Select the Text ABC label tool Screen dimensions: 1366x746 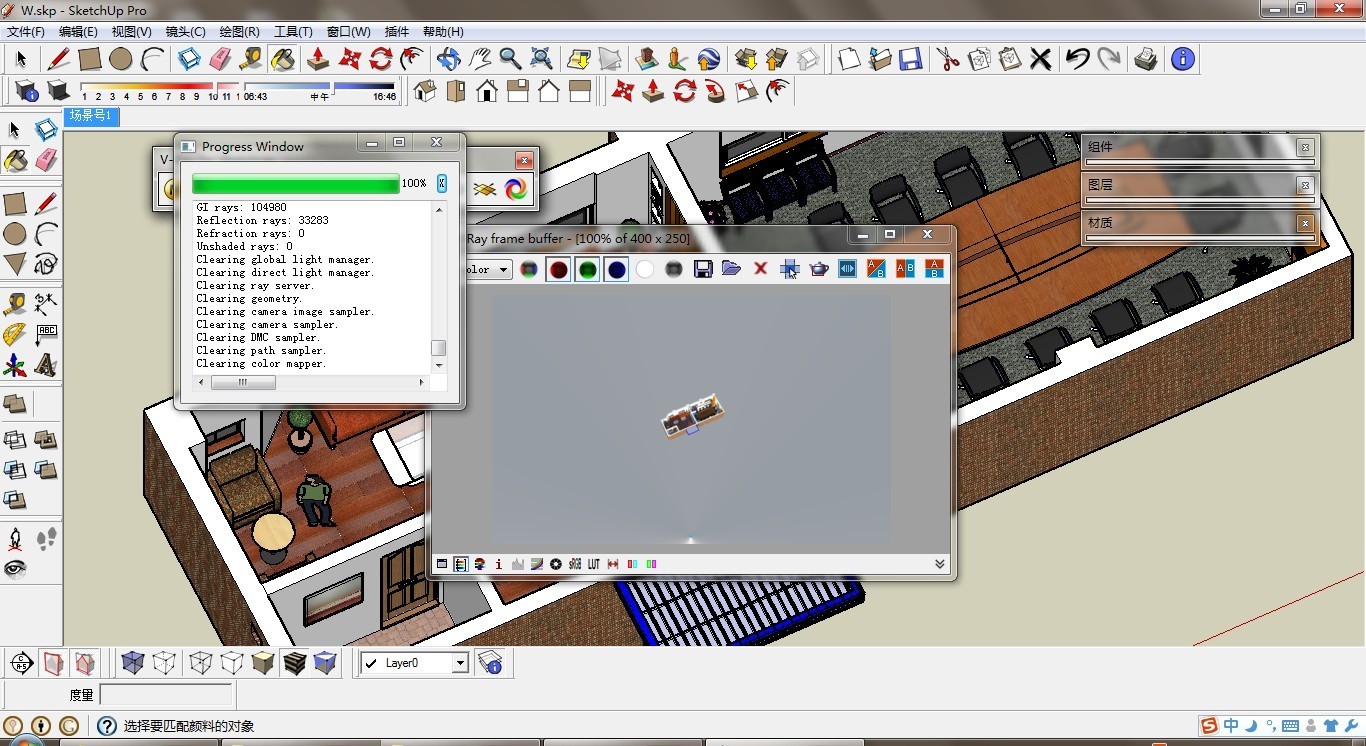tap(46, 334)
